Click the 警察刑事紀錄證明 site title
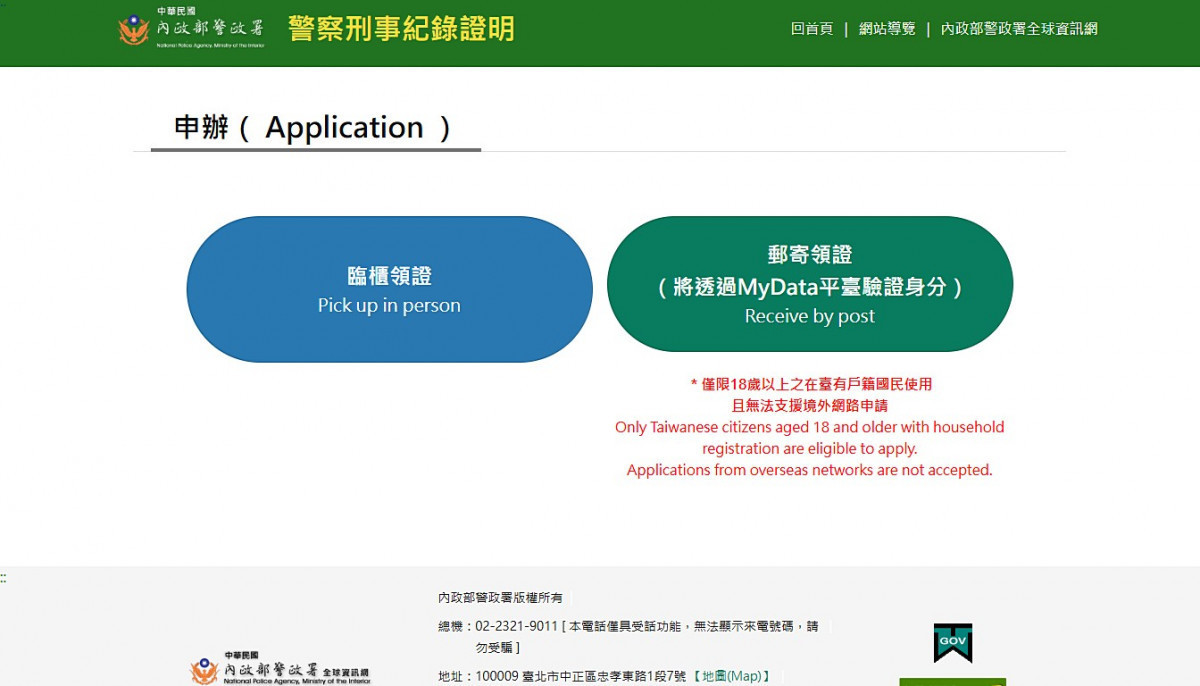 click(401, 29)
